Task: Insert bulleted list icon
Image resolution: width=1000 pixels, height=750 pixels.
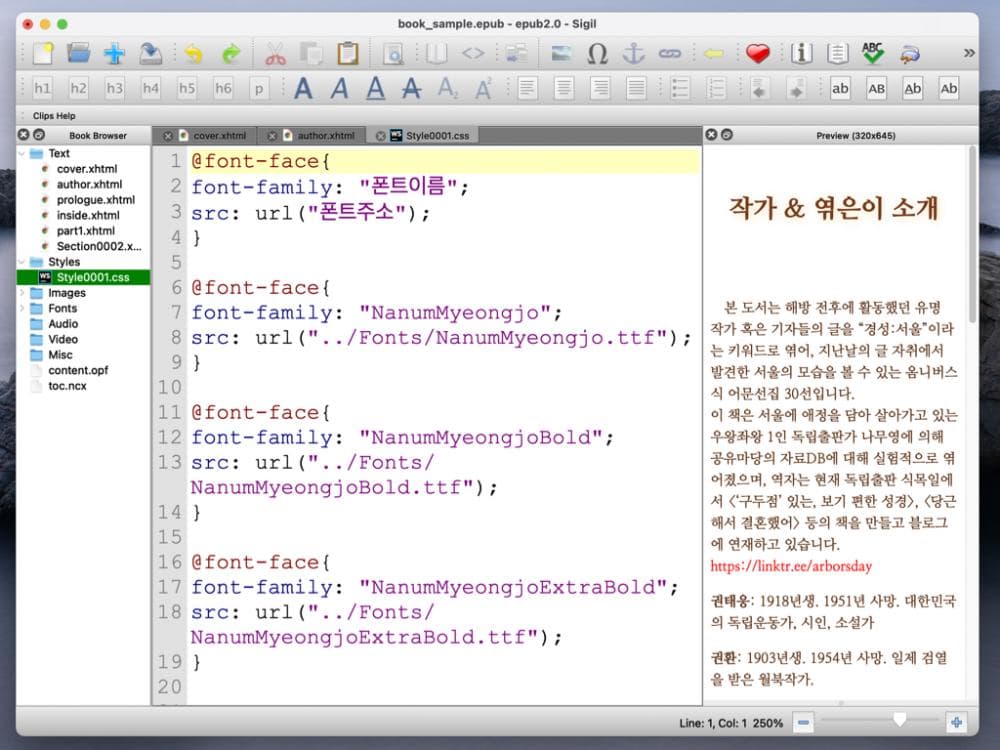Action: (x=680, y=88)
